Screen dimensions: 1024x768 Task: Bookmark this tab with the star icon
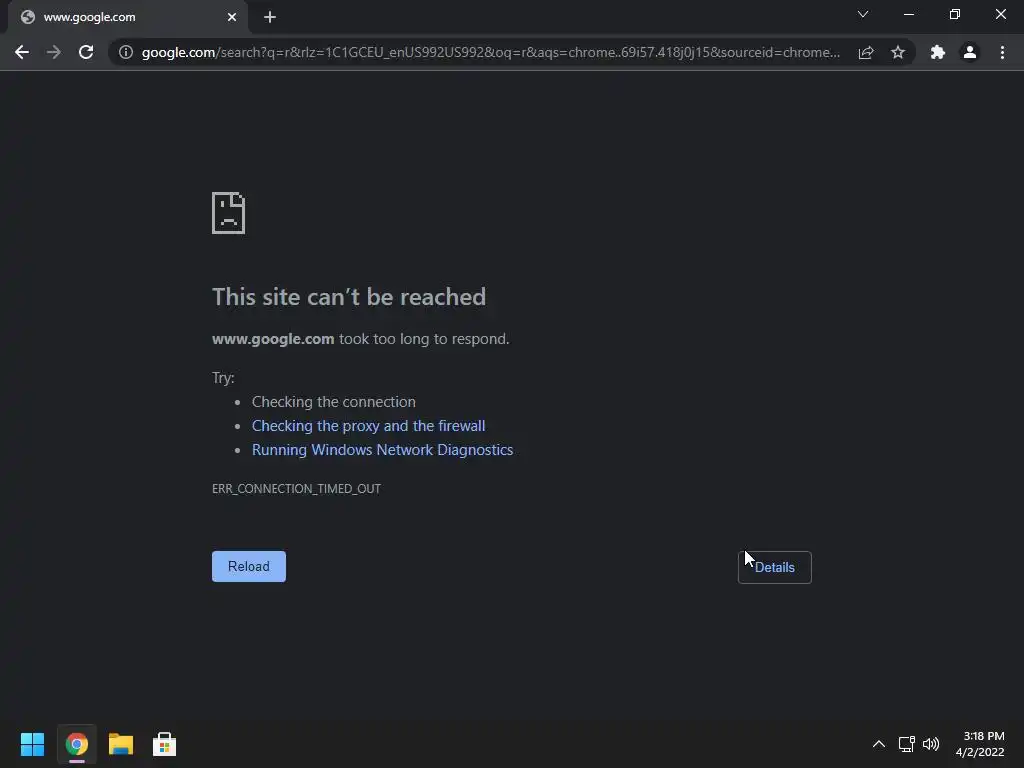[x=898, y=52]
